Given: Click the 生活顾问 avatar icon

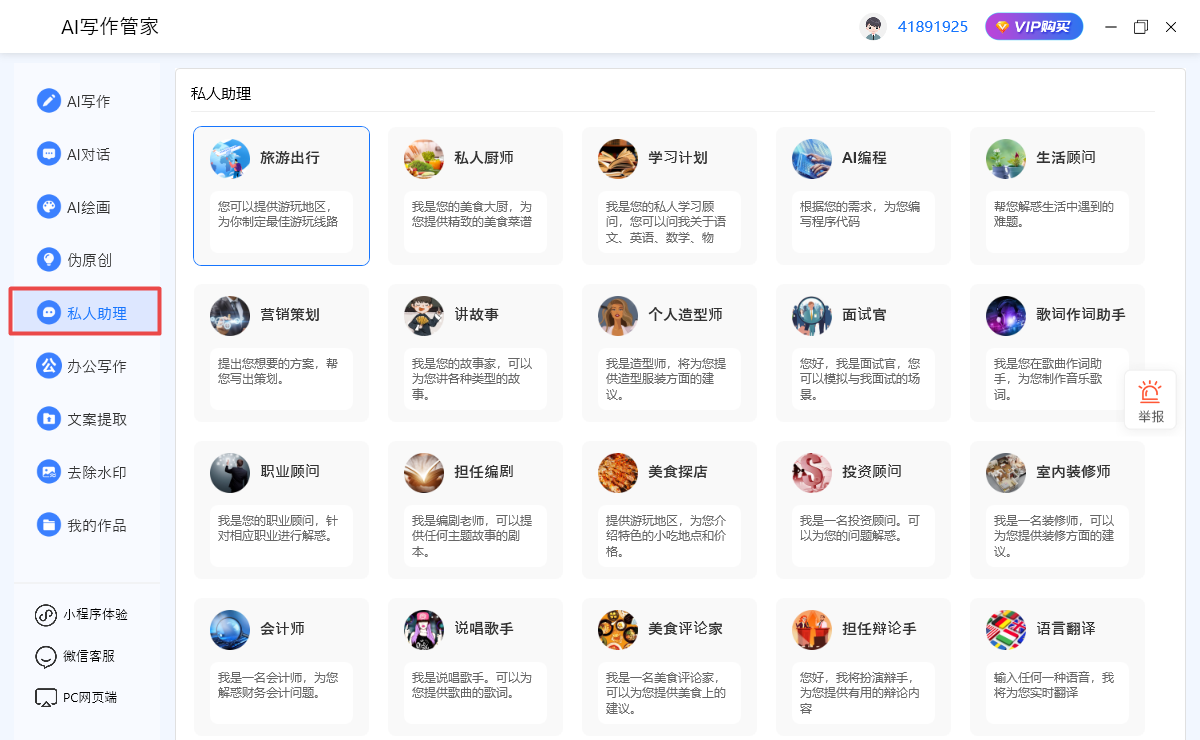Looking at the screenshot, I should point(1006,158).
